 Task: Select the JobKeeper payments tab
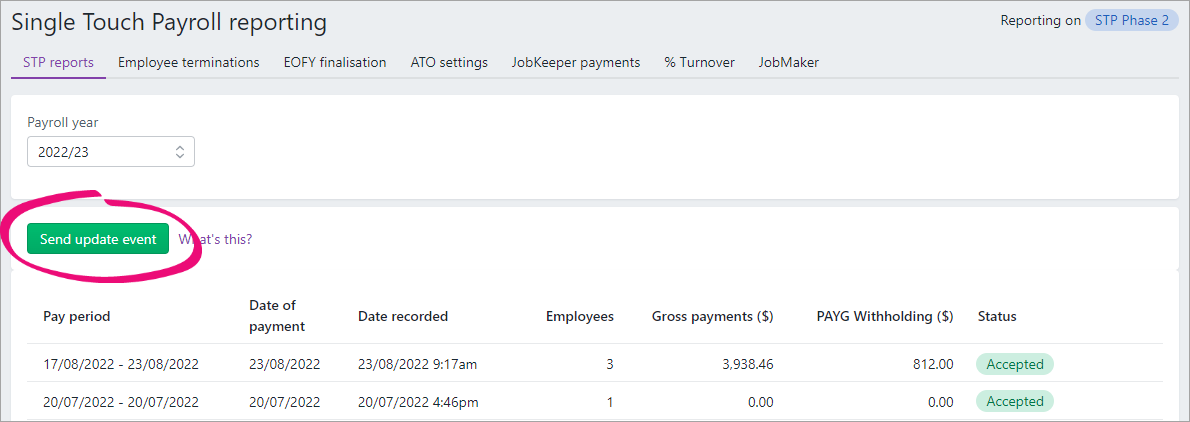pos(575,62)
